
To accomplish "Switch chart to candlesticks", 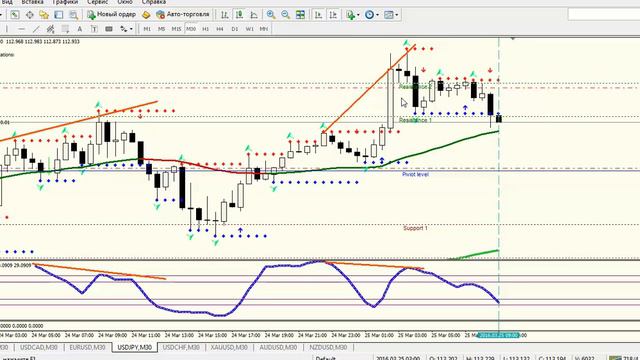I will [239, 15].
